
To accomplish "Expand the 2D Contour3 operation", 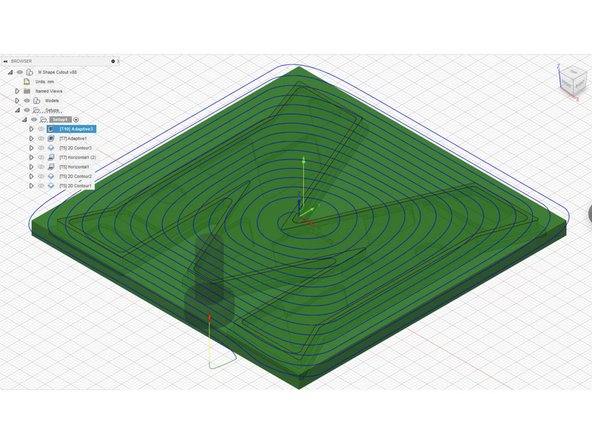I will (31, 148).
